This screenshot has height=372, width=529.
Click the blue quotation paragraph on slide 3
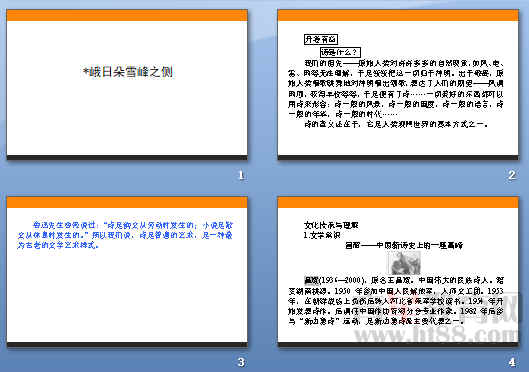125,235
